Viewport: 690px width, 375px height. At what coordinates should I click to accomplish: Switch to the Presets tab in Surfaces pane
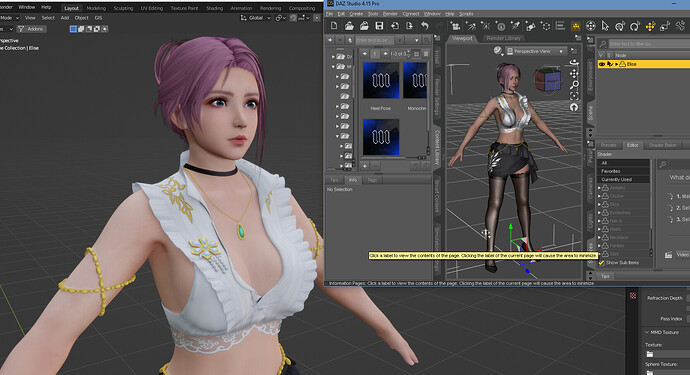[609, 145]
